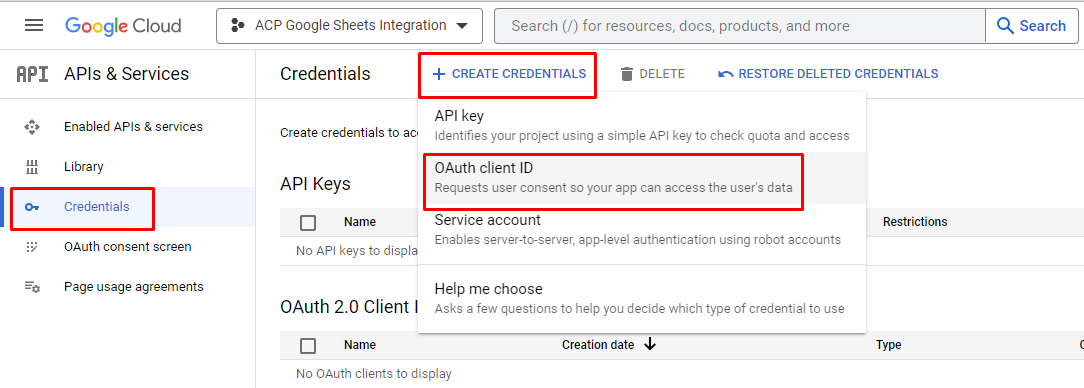Click the APIs & Services heading
This screenshot has width=1084, height=388.
pyautogui.click(x=127, y=74)
